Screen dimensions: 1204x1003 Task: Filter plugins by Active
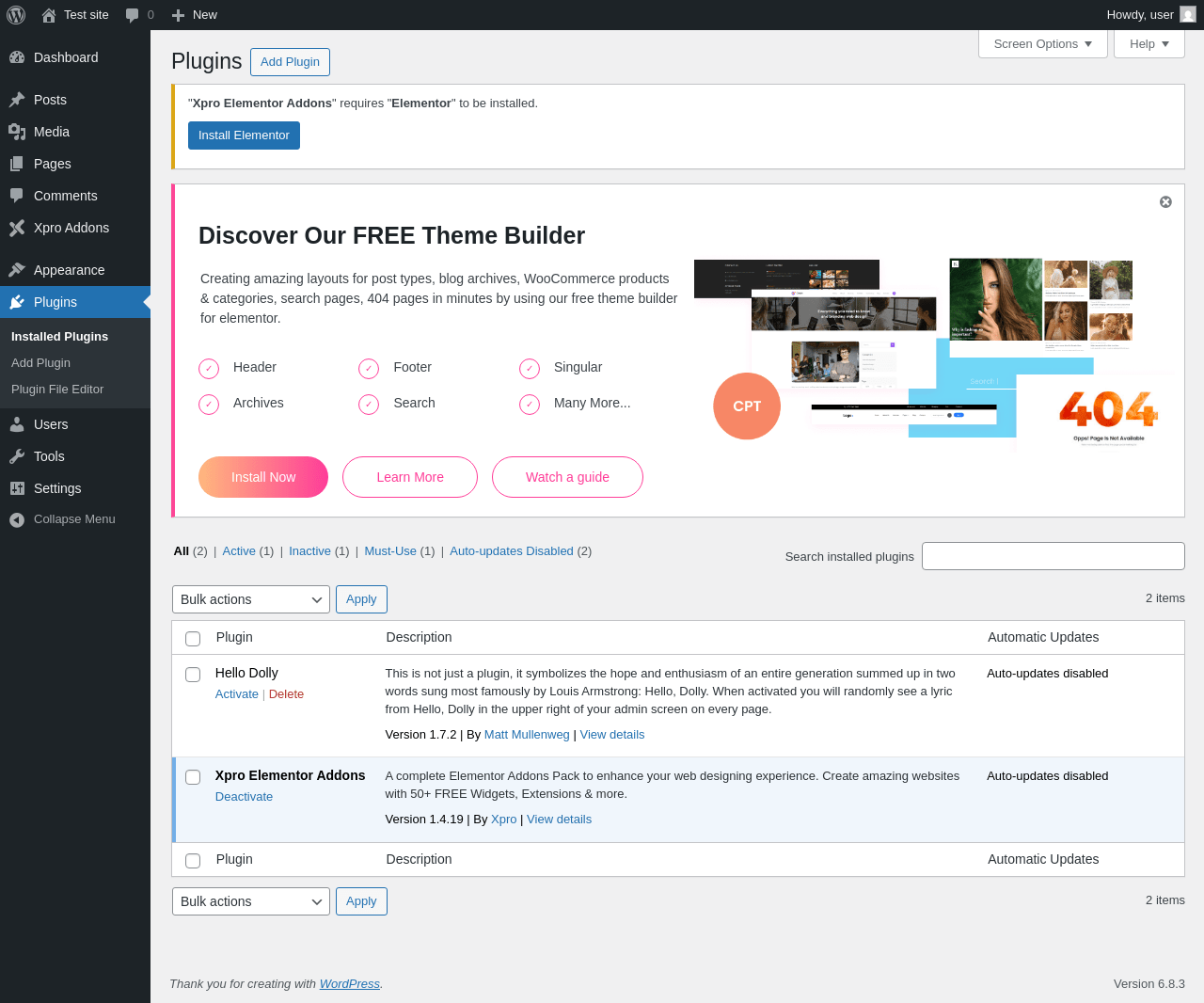click(x=239, y=551)
